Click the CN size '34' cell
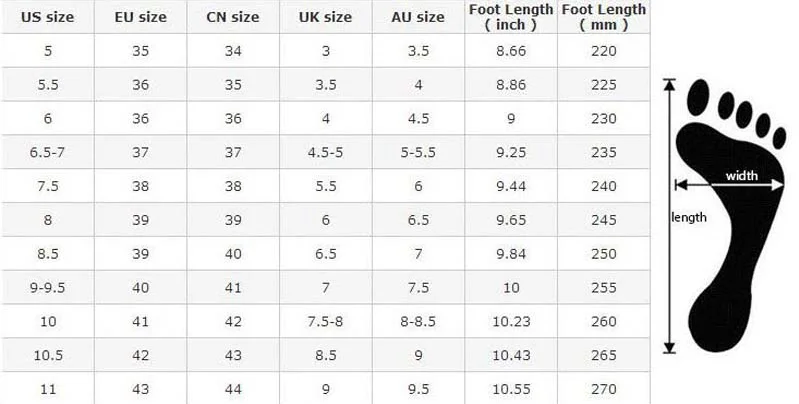The height and width of the screenshot is (404, 799). [x=233, y=51]
